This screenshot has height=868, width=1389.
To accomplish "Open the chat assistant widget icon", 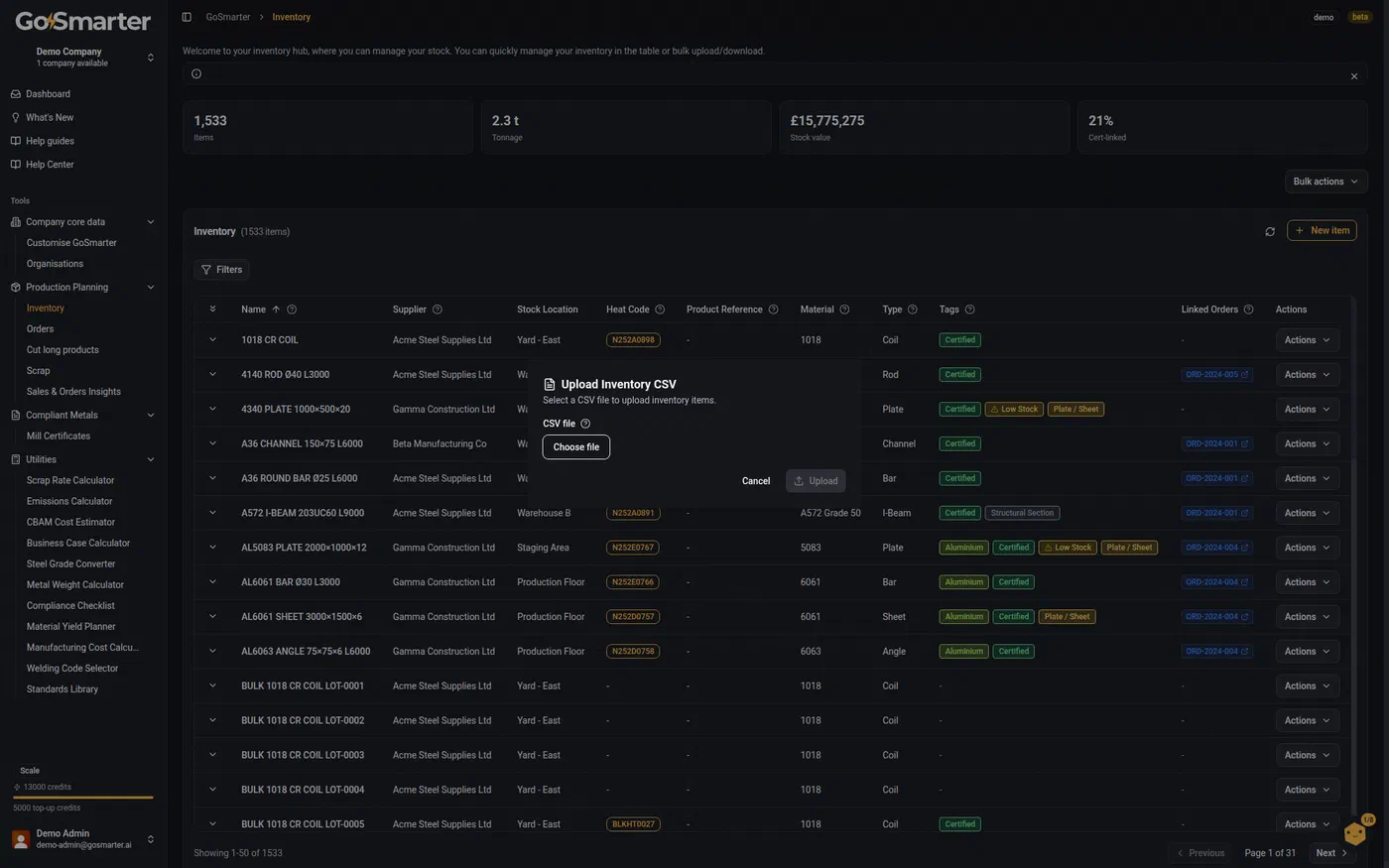I will click(x=1355, y=832).
